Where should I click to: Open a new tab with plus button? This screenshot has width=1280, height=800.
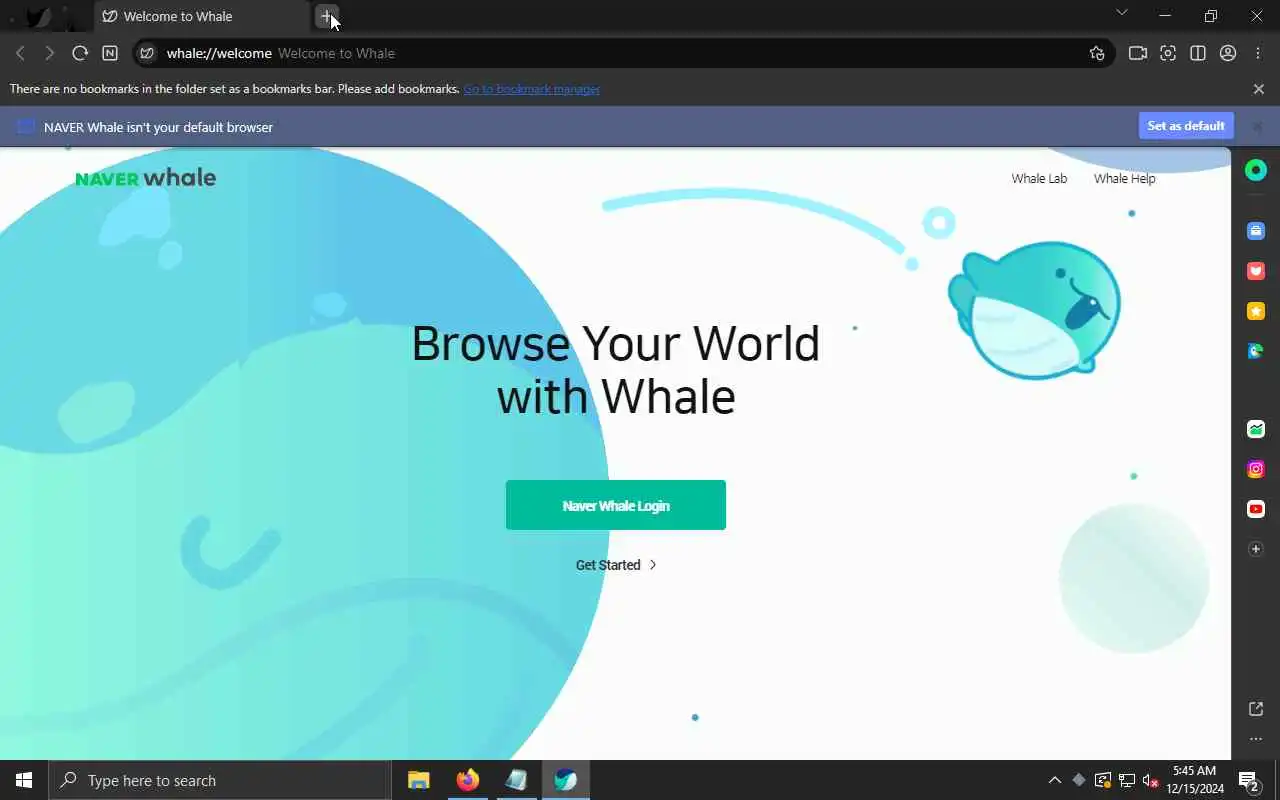(326, 16)
